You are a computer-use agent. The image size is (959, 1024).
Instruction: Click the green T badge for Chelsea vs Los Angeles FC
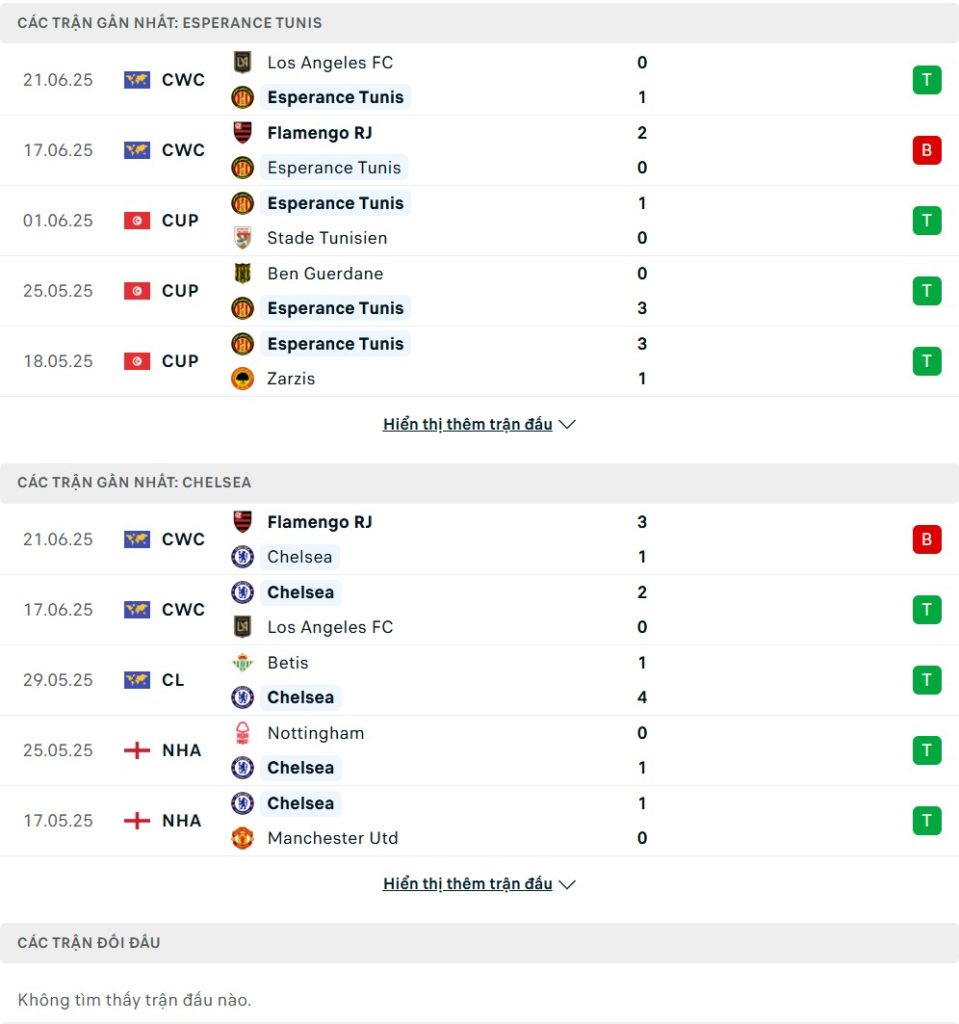click(x=927, y=610)
